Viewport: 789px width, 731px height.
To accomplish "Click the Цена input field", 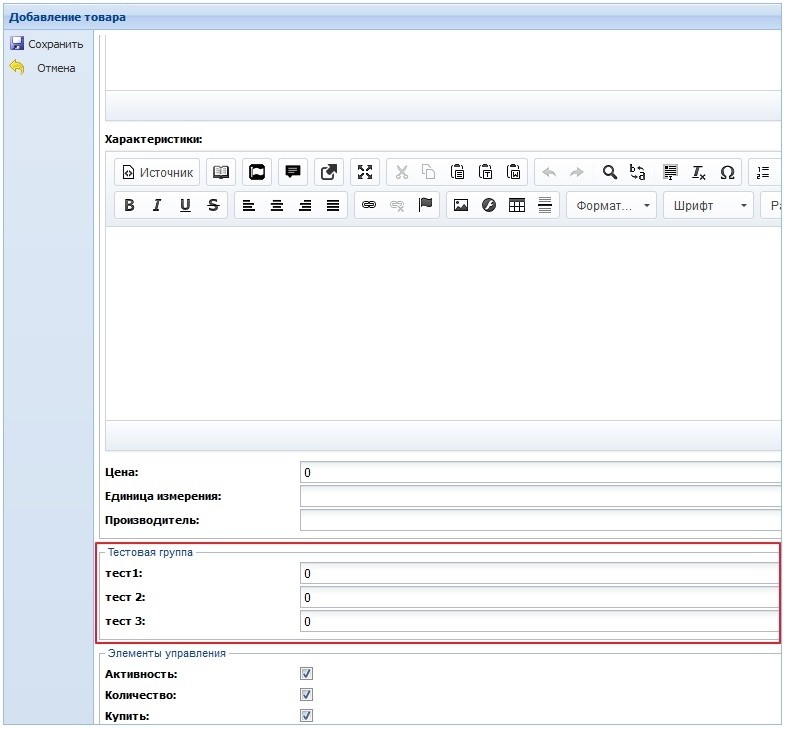I will [539, 472].
